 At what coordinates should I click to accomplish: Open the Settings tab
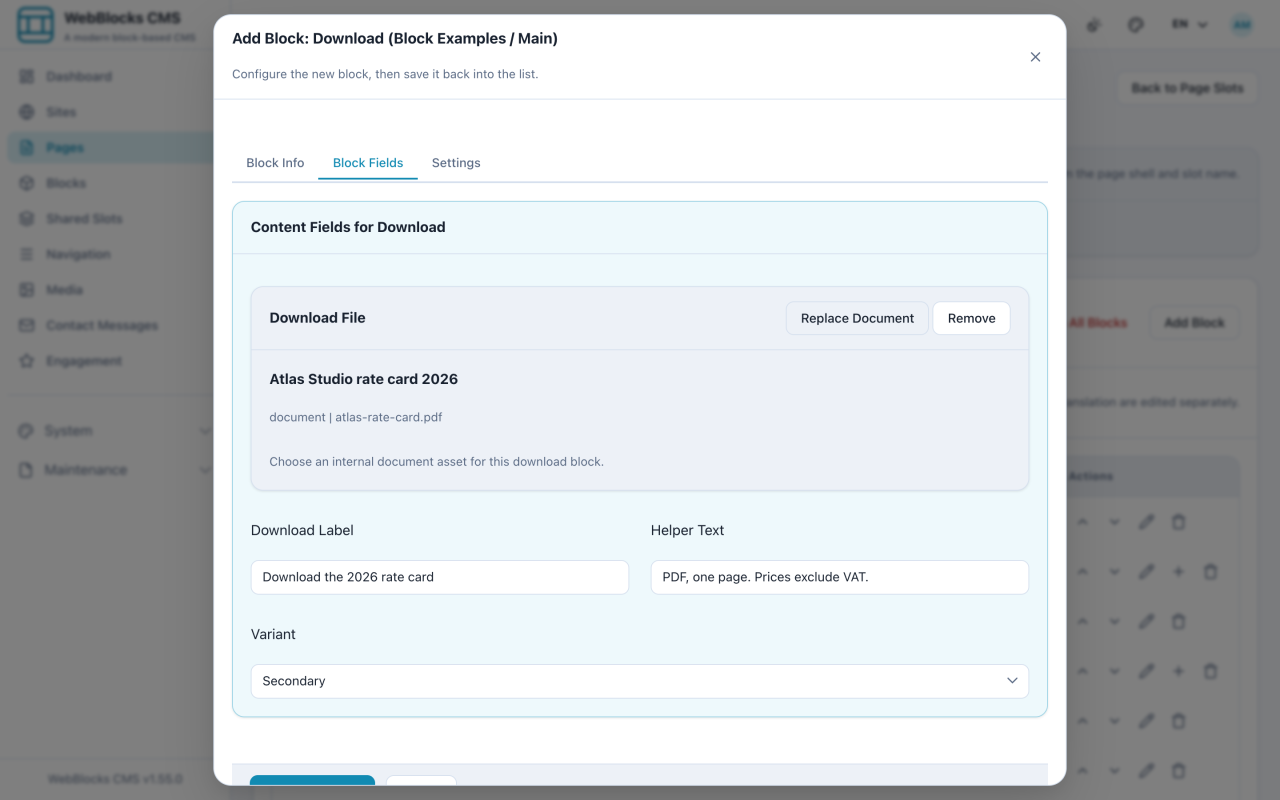(x=456, y=163)
